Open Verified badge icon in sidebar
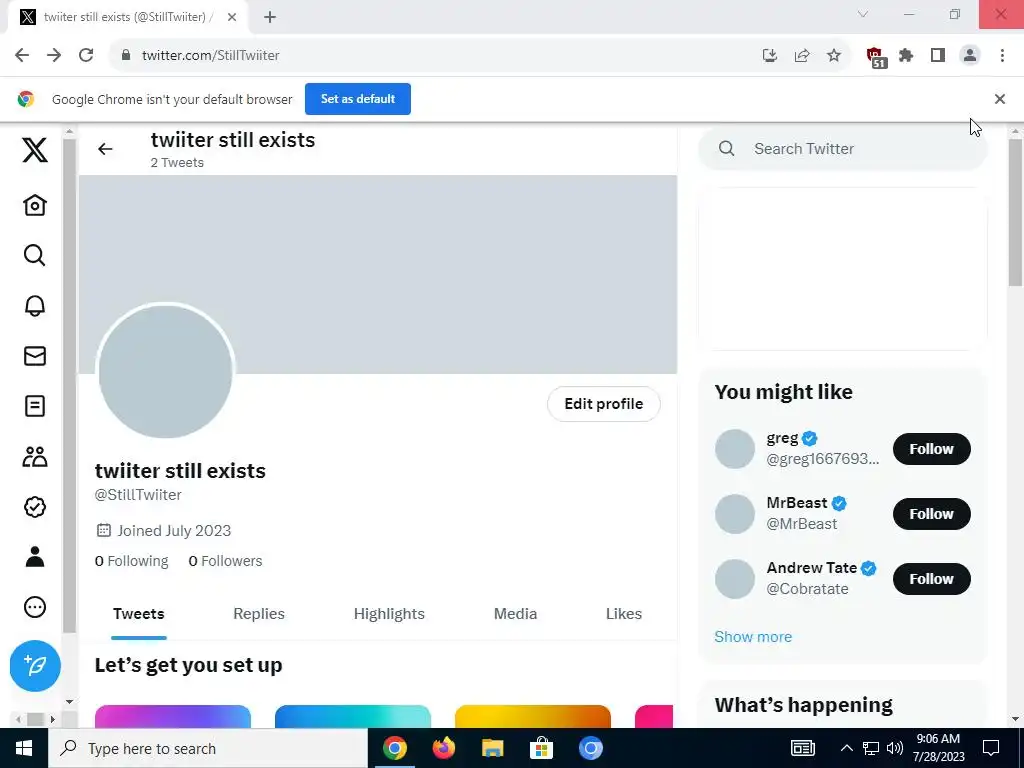This screenshot has width=1024, height=768. pos(35,507)
